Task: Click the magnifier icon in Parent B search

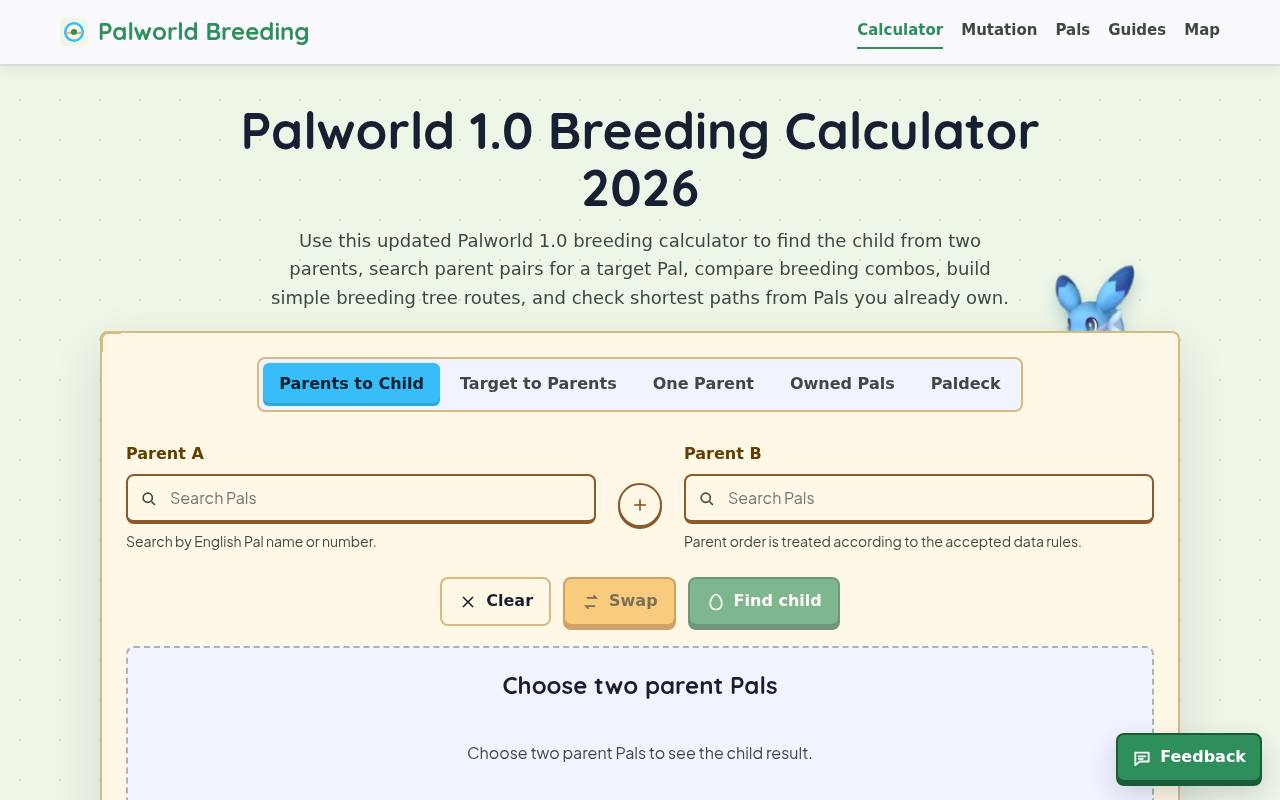Action: click(707, 499)
